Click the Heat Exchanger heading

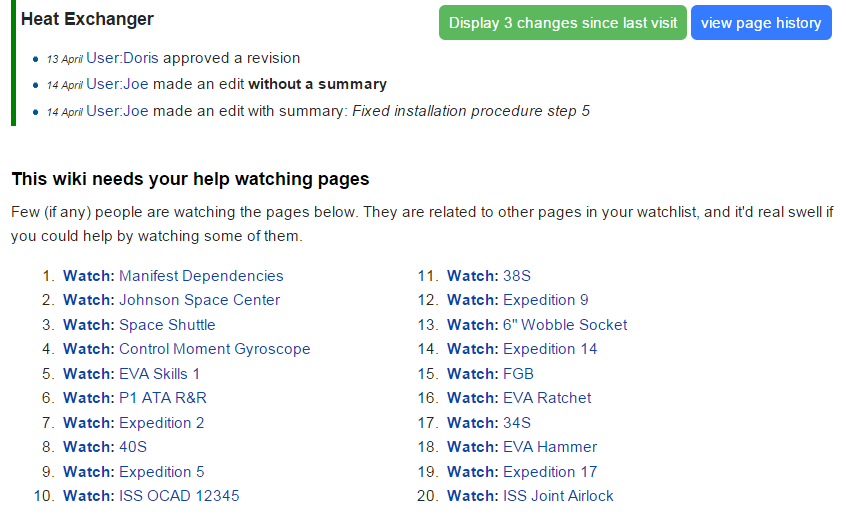pyautogui.click(x=87, y=19)
